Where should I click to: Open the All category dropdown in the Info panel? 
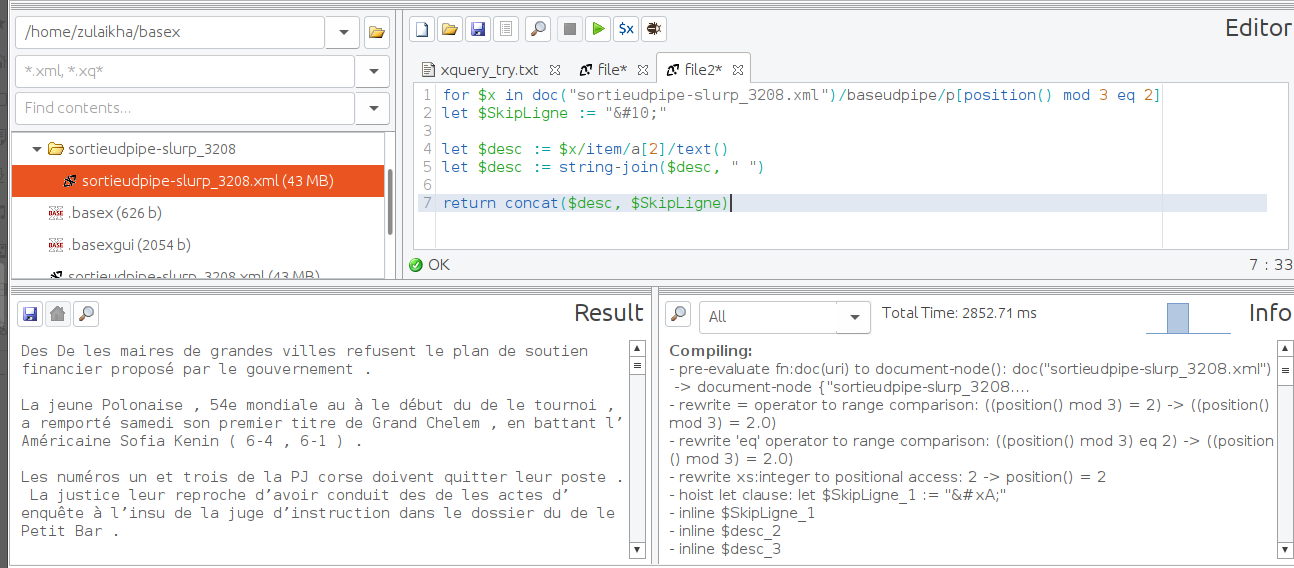coord(853,317)
